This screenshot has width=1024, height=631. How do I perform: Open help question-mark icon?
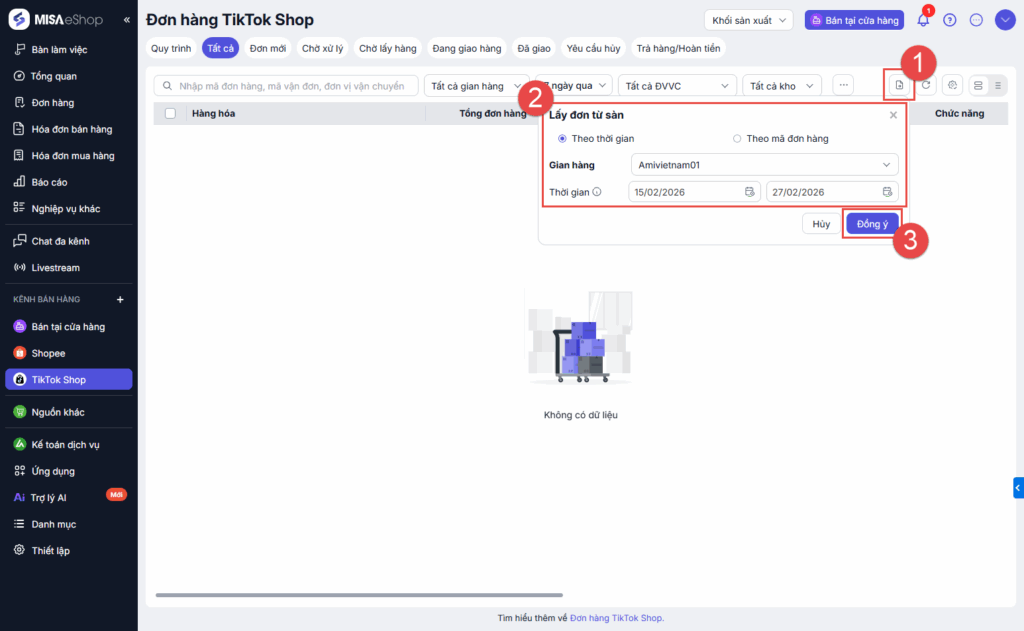tap(950, 20)
